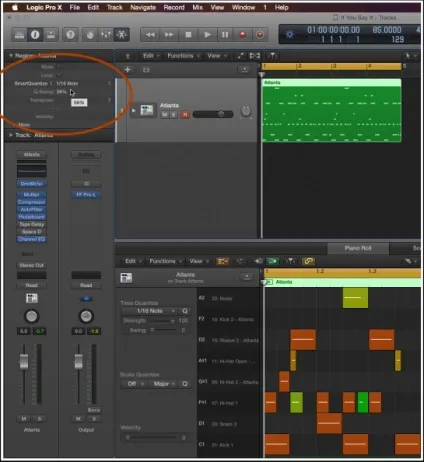Solo the Atlanta track in header

(x=173, y=115)
